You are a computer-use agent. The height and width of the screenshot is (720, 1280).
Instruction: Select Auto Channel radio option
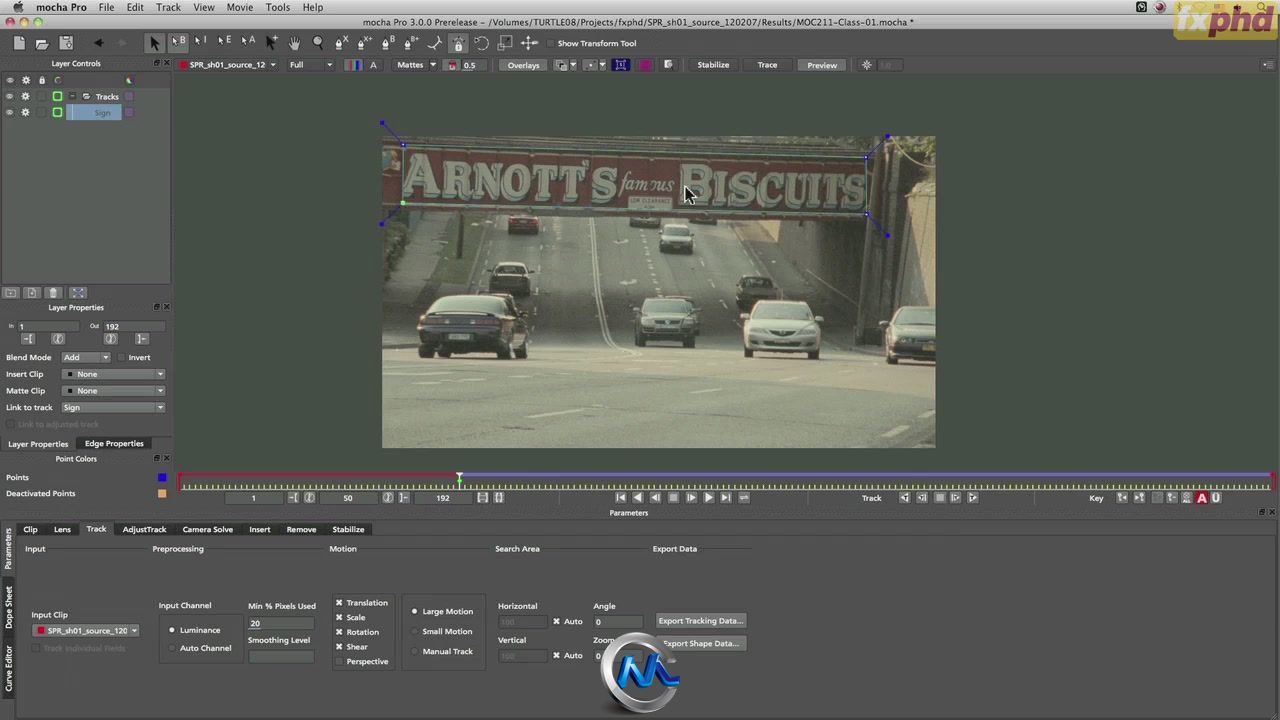172,648
